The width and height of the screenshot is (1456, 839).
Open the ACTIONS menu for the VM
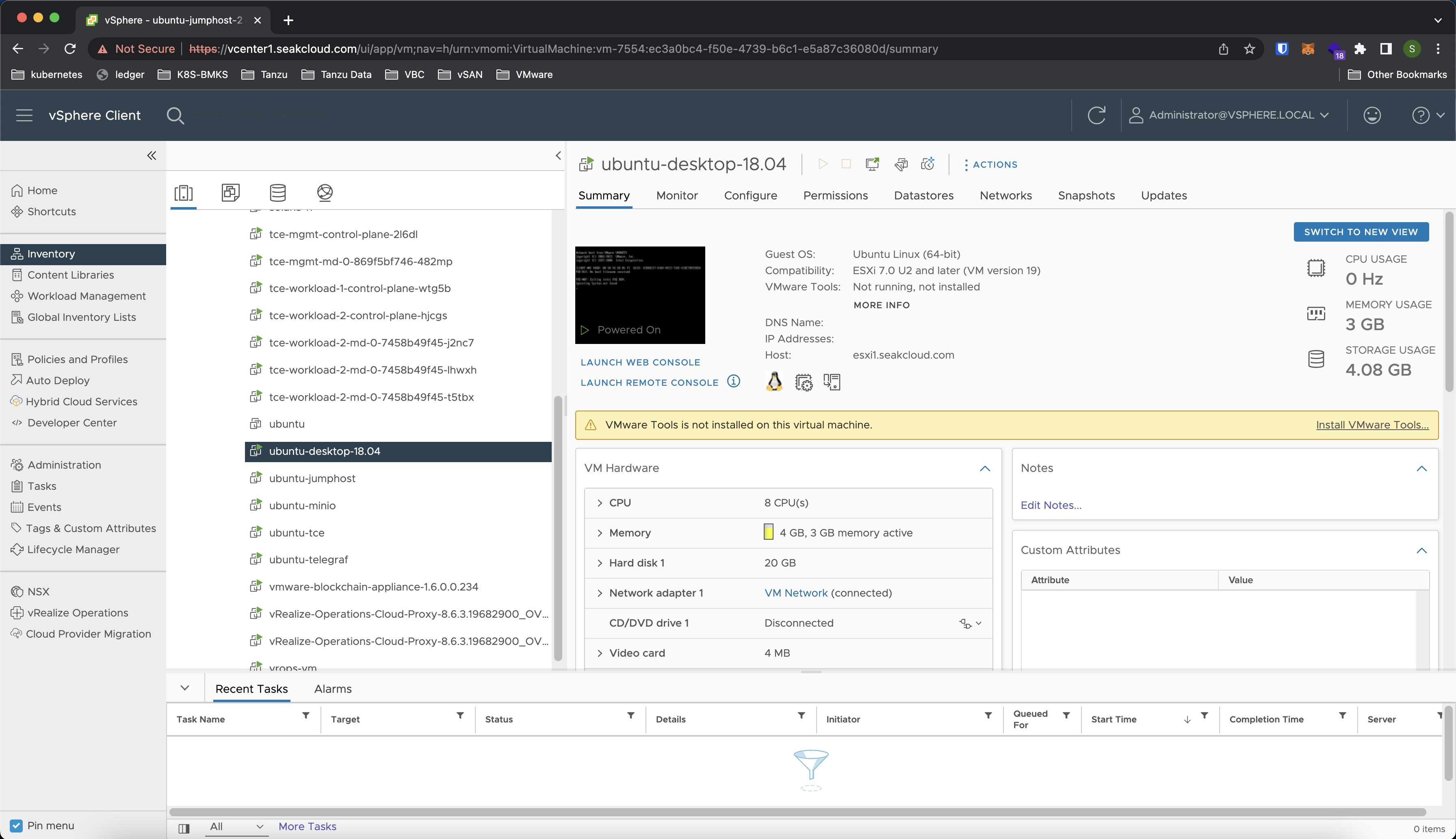point(991,164)
